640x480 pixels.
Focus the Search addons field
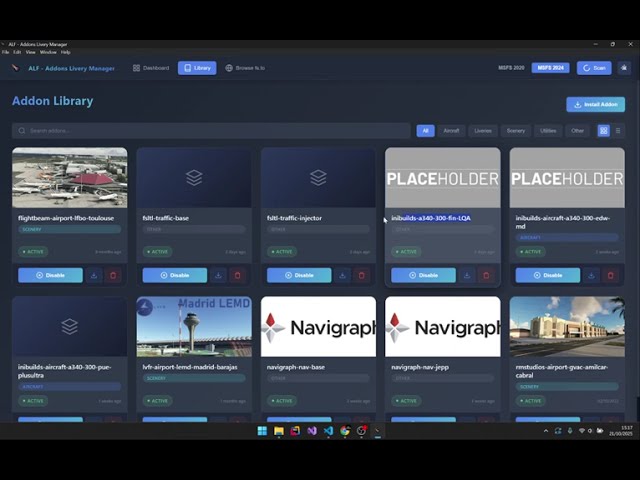pos(211,131)
